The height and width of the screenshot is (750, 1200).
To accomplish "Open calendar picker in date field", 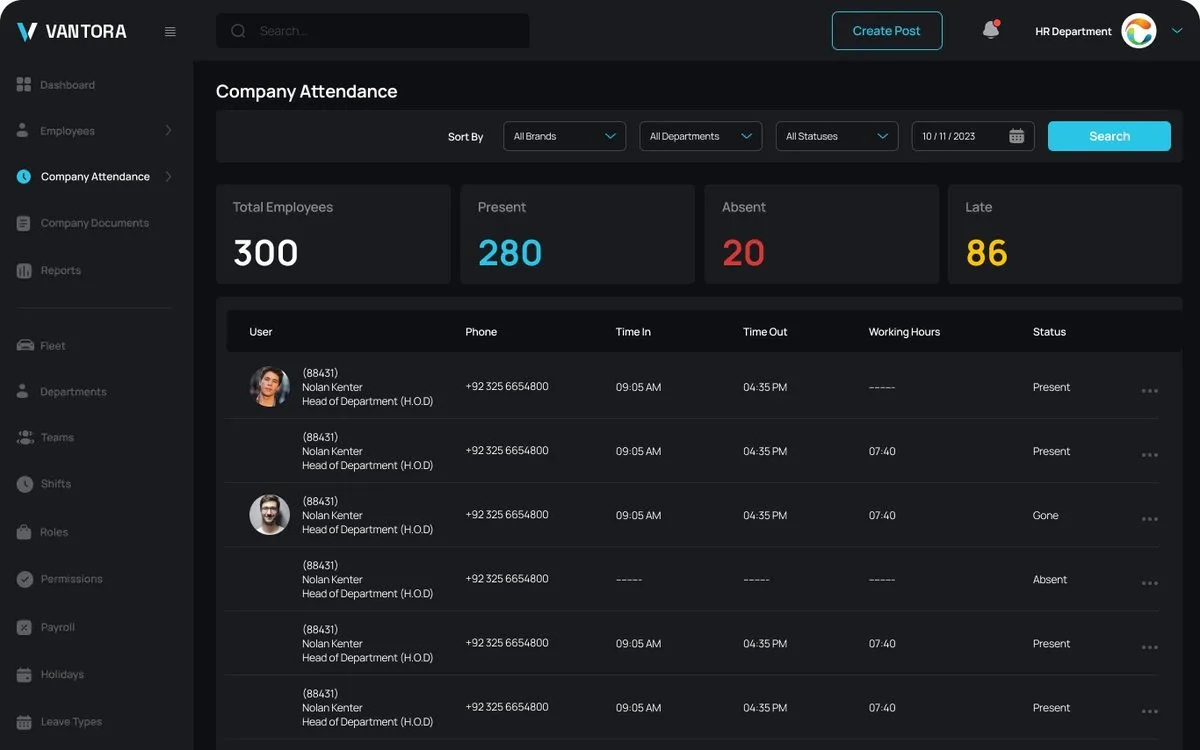I will 1016,136.
